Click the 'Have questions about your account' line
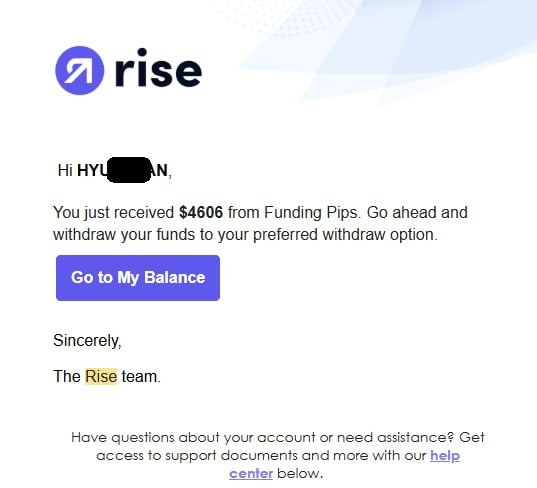This screenshot has height=488, width=537. (278, 437)
